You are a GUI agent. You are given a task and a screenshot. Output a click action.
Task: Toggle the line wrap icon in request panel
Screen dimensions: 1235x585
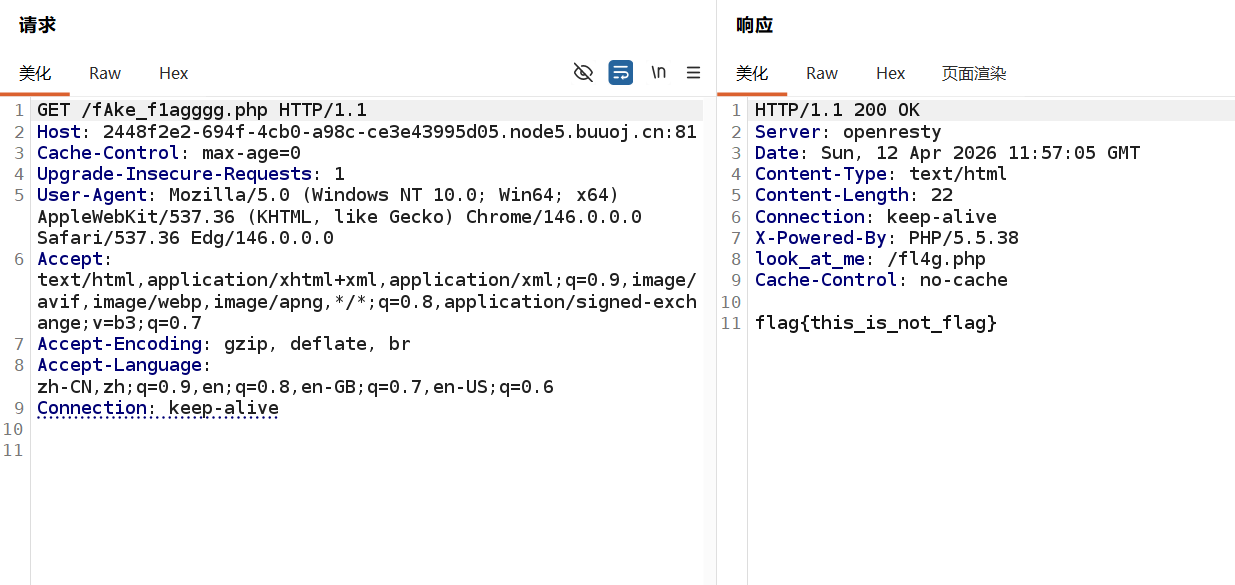[x=621, y=72]
